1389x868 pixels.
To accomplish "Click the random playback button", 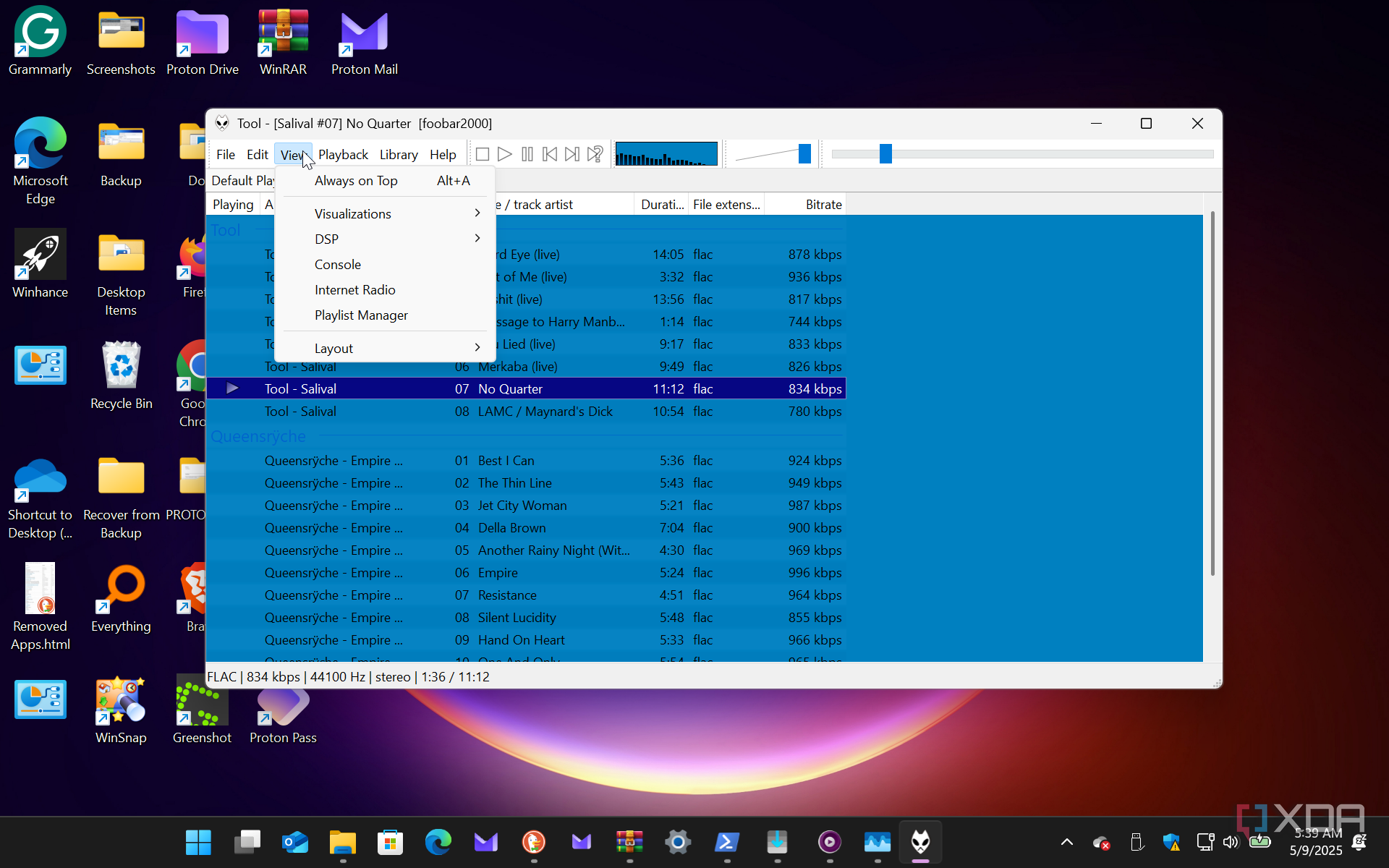I will click(x=595, y=154).
